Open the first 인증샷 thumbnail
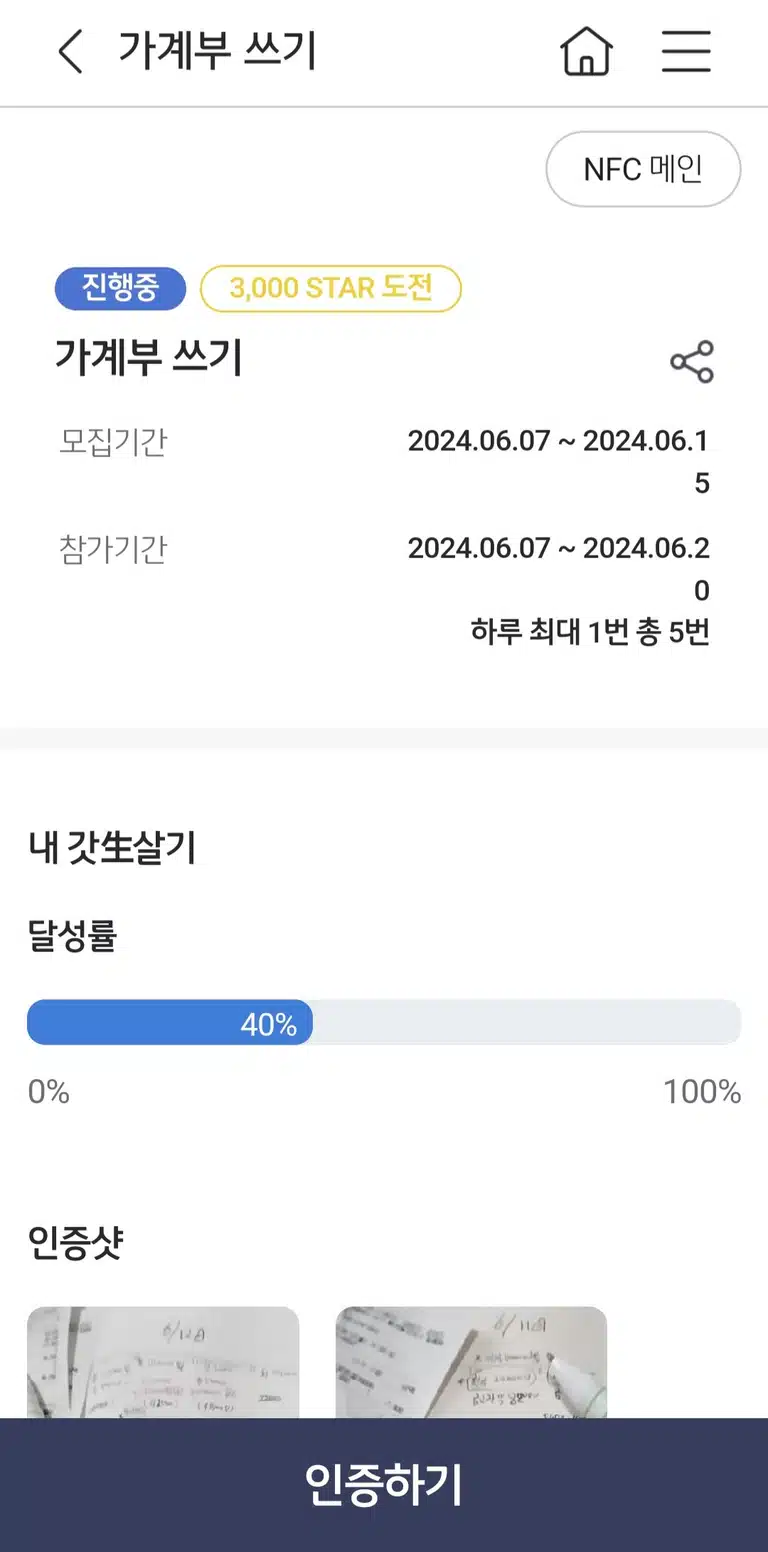Viewport: 768px width, 1552px height. coord(163,1362)
